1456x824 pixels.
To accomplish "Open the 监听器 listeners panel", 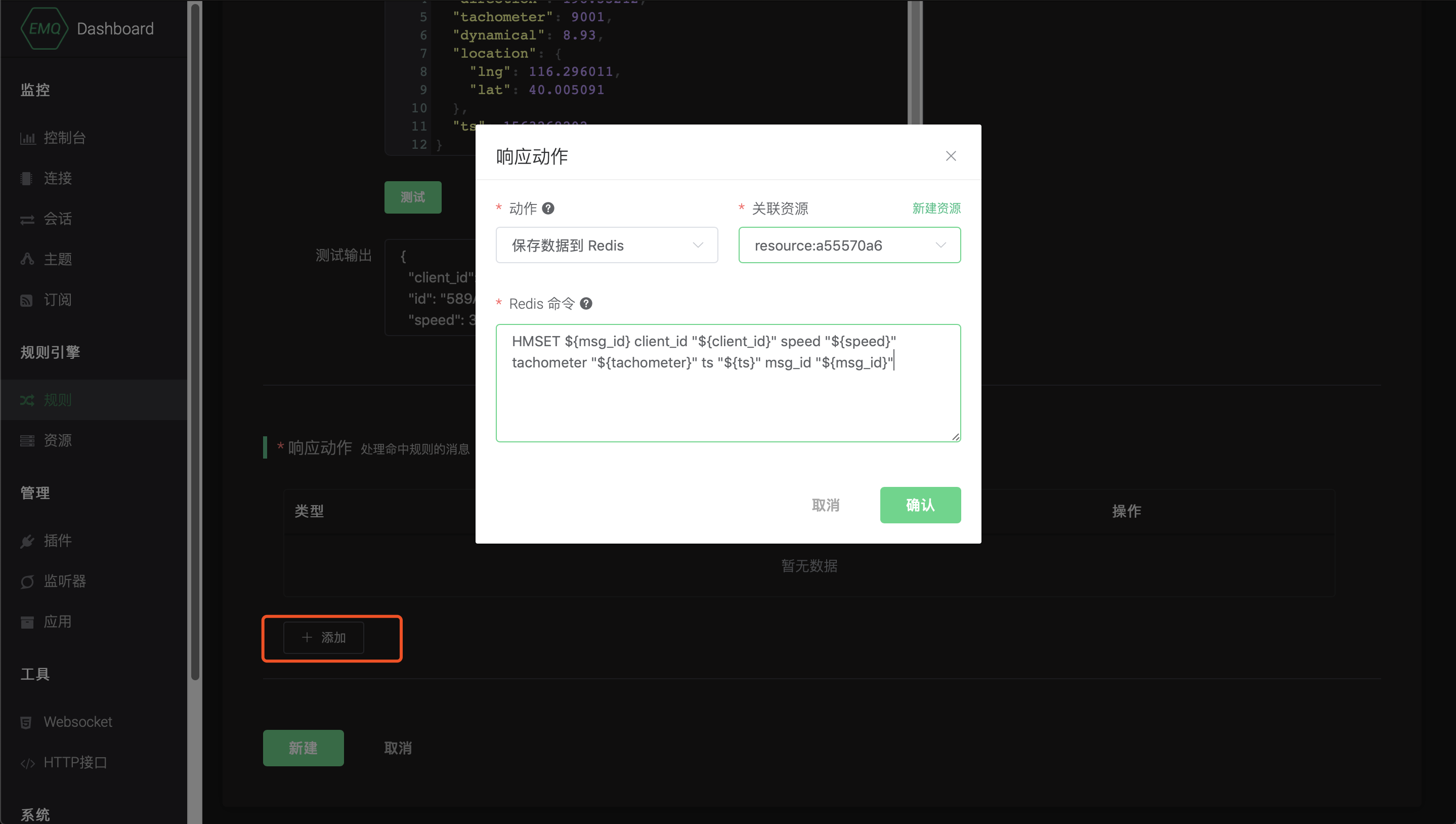I will click(x=64, y=581).
